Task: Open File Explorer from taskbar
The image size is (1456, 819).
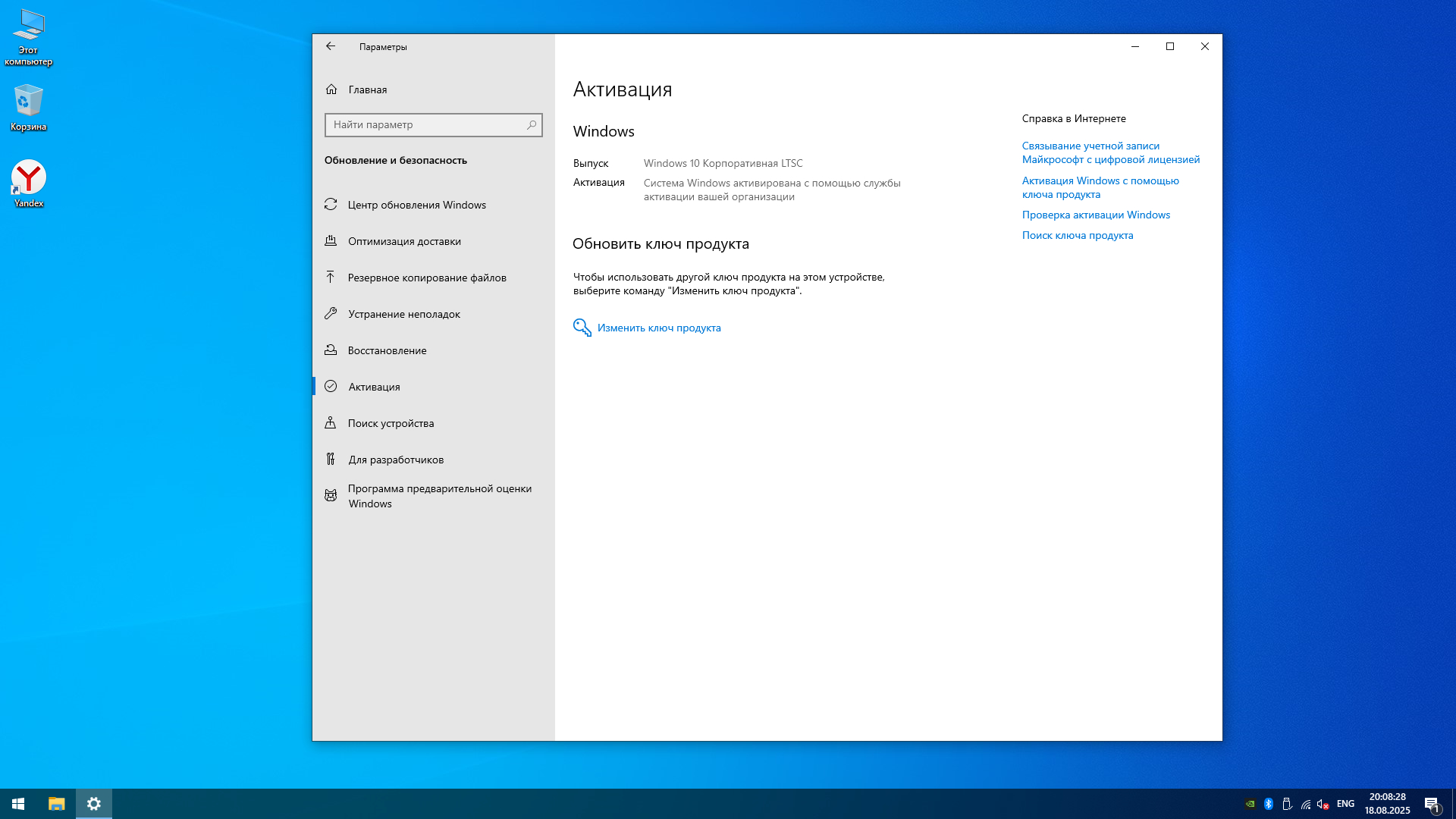Action: [x=57, y=804]
